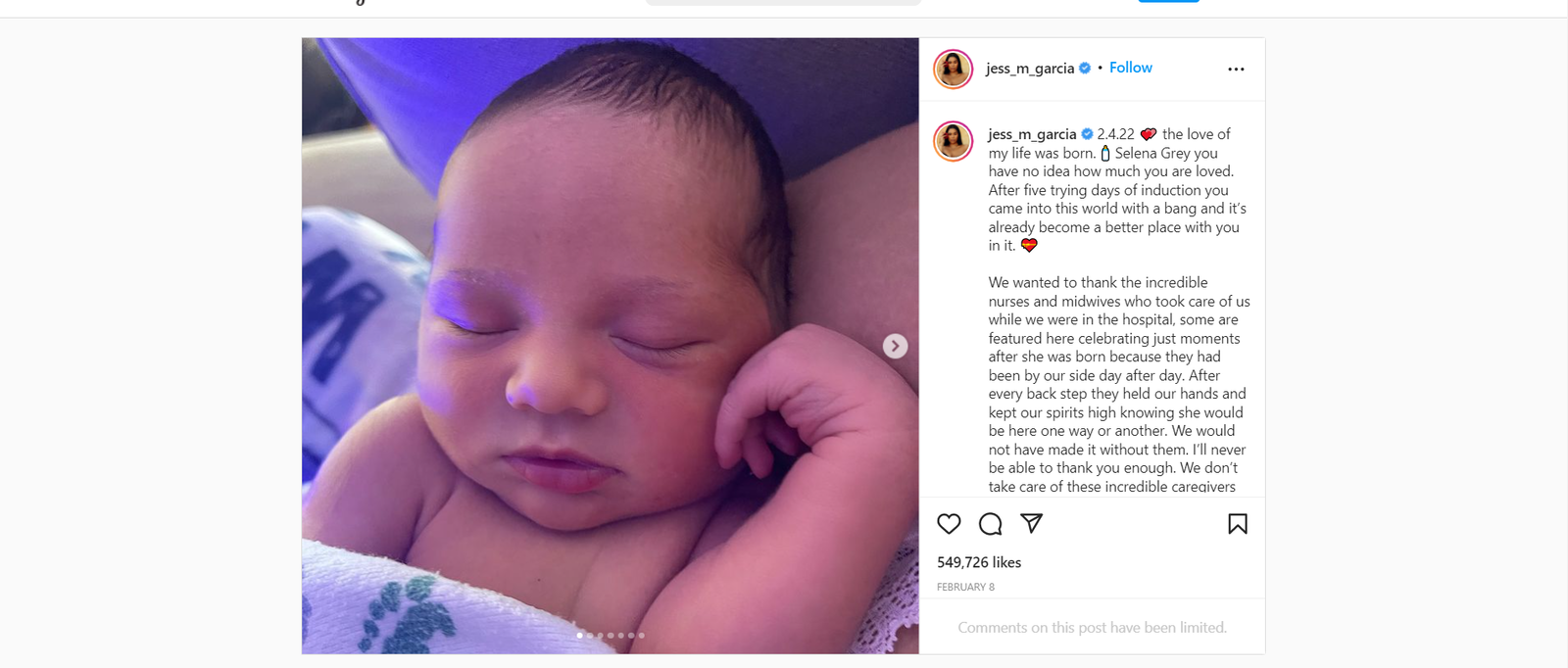The image size is (1568, 668).
Task: Like the post with the heart icon
Action: point(949,524)
